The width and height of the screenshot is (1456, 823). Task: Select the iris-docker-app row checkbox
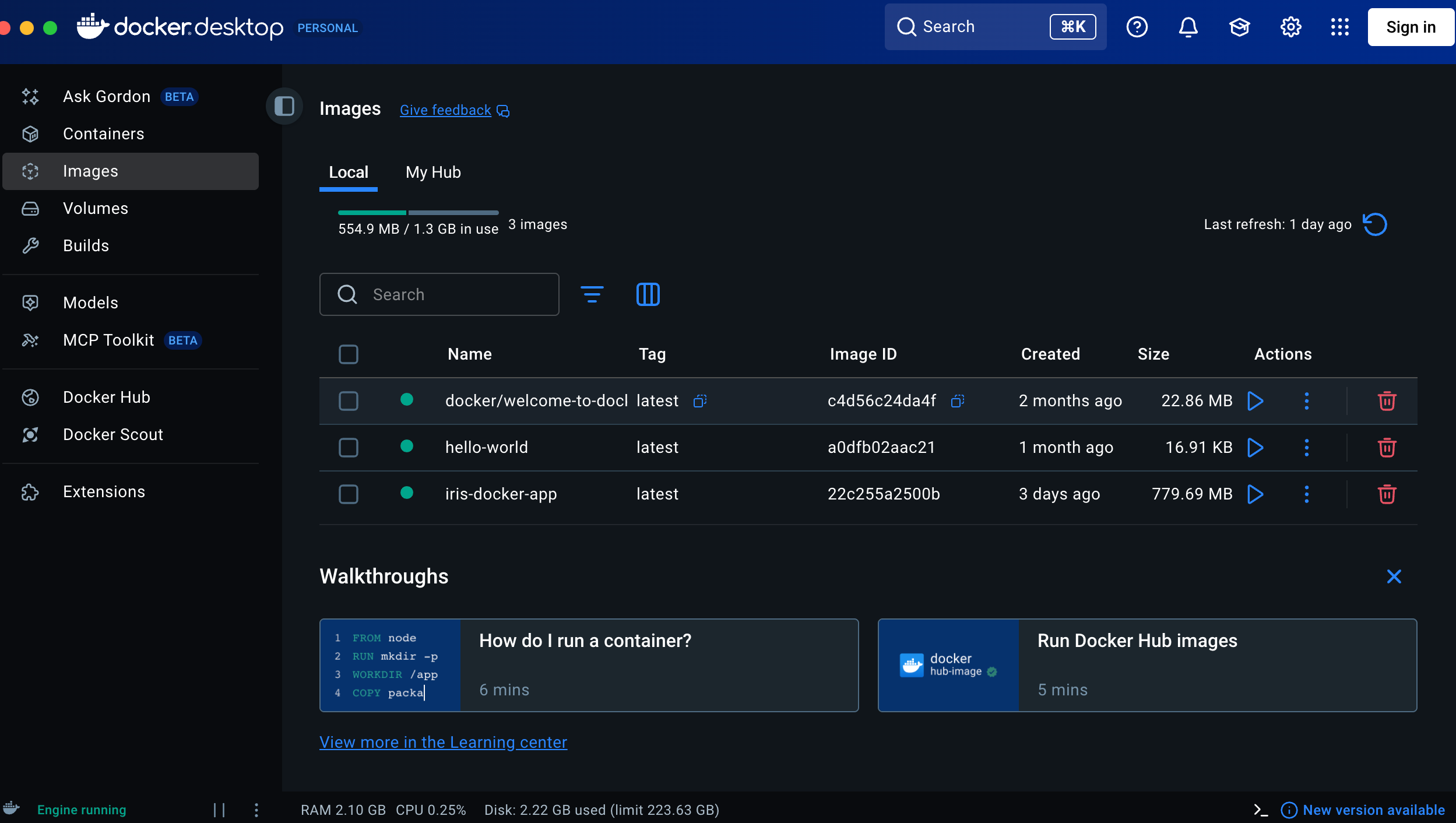(349, 494)
